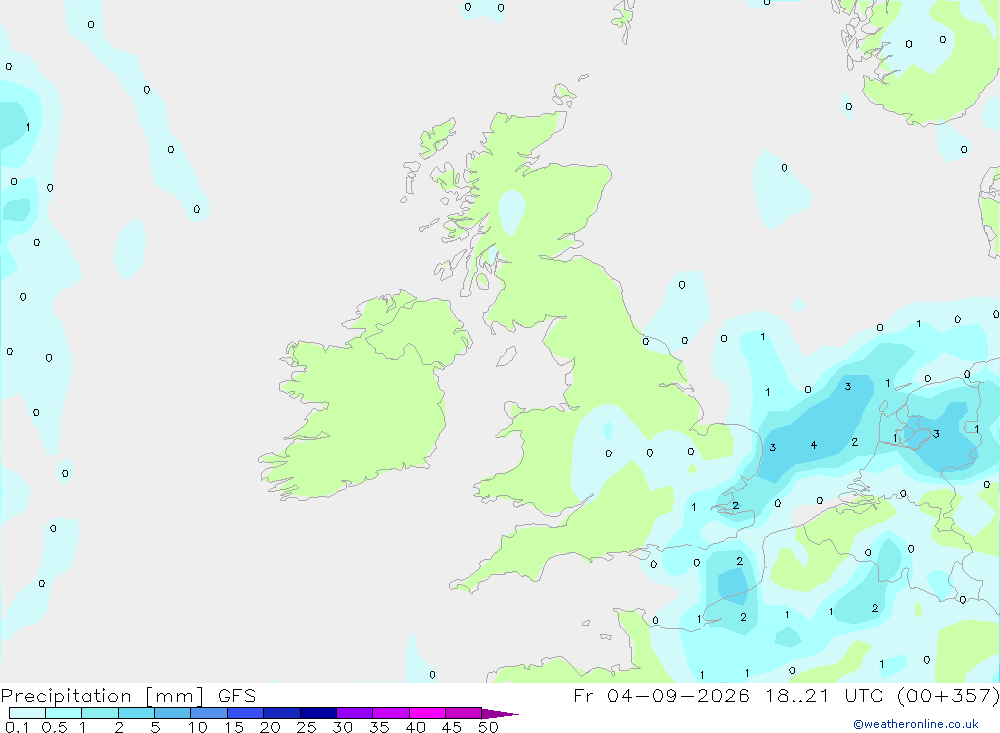Viewport: 1000px width, 733px height.
Task: Select the 2–5 mm legend color
Action: tap(136, 713)
